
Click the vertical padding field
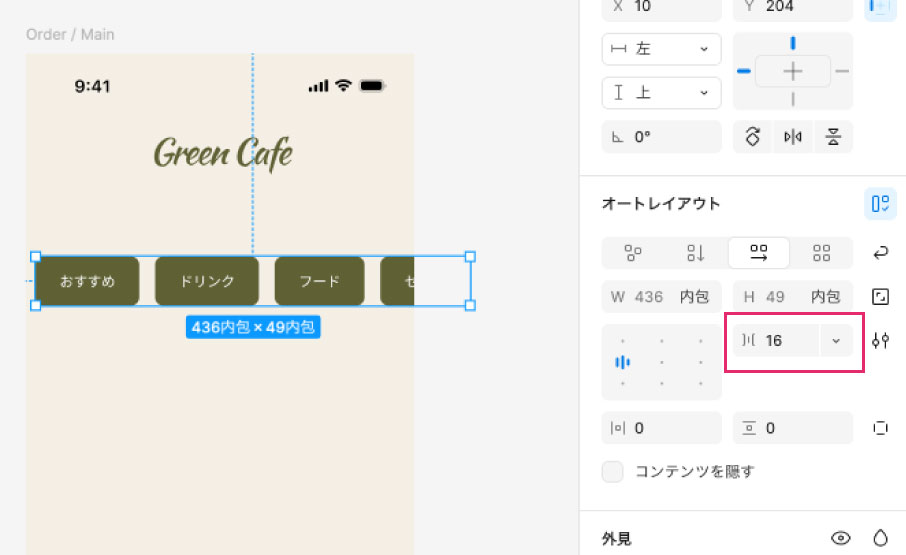(x=793, y=428)
